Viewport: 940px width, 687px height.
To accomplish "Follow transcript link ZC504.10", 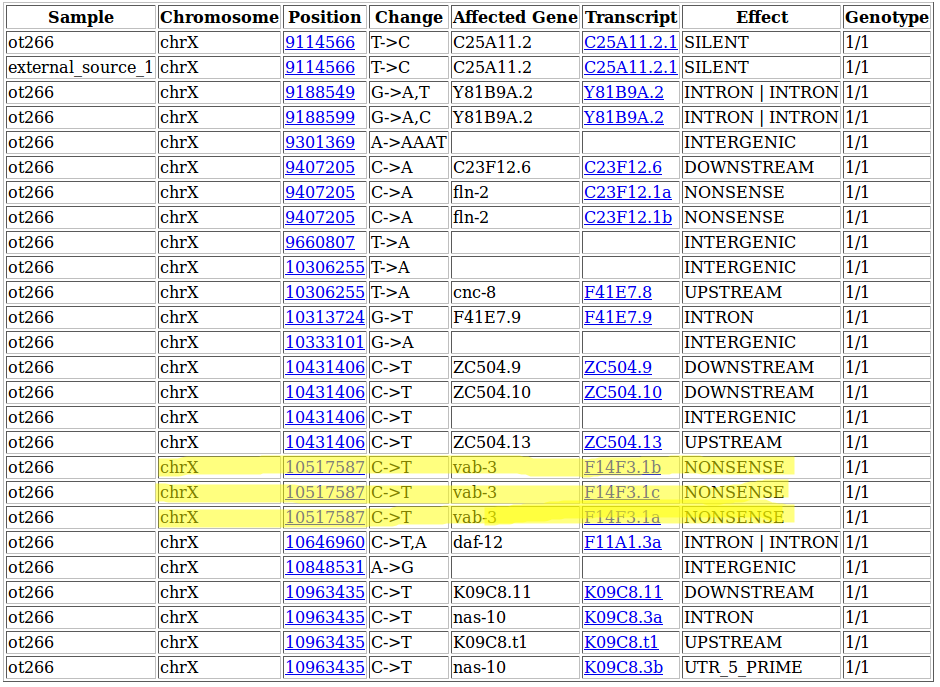I will click(622, 393).
